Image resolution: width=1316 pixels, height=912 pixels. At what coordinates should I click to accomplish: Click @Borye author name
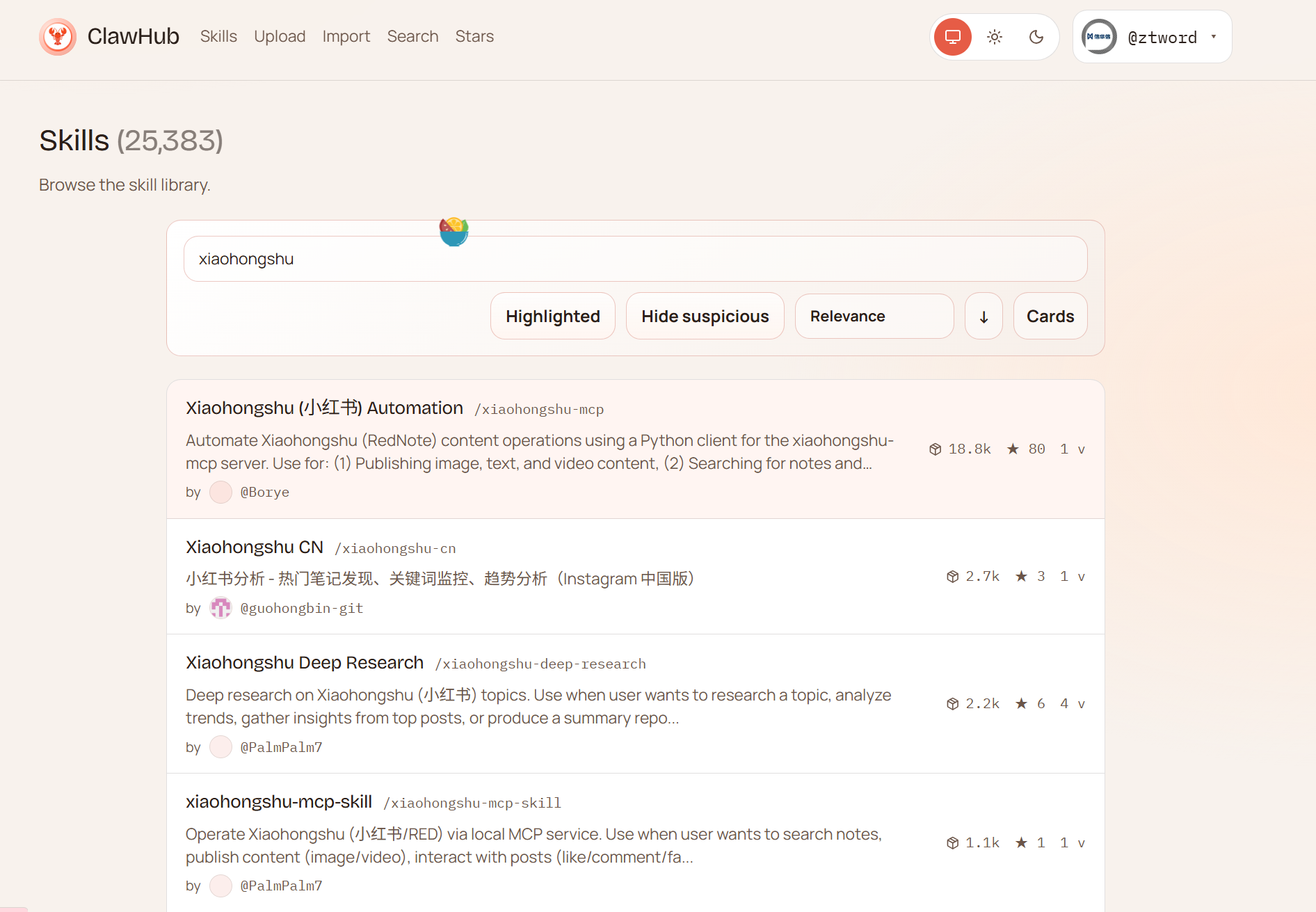(x=265, y=492)
